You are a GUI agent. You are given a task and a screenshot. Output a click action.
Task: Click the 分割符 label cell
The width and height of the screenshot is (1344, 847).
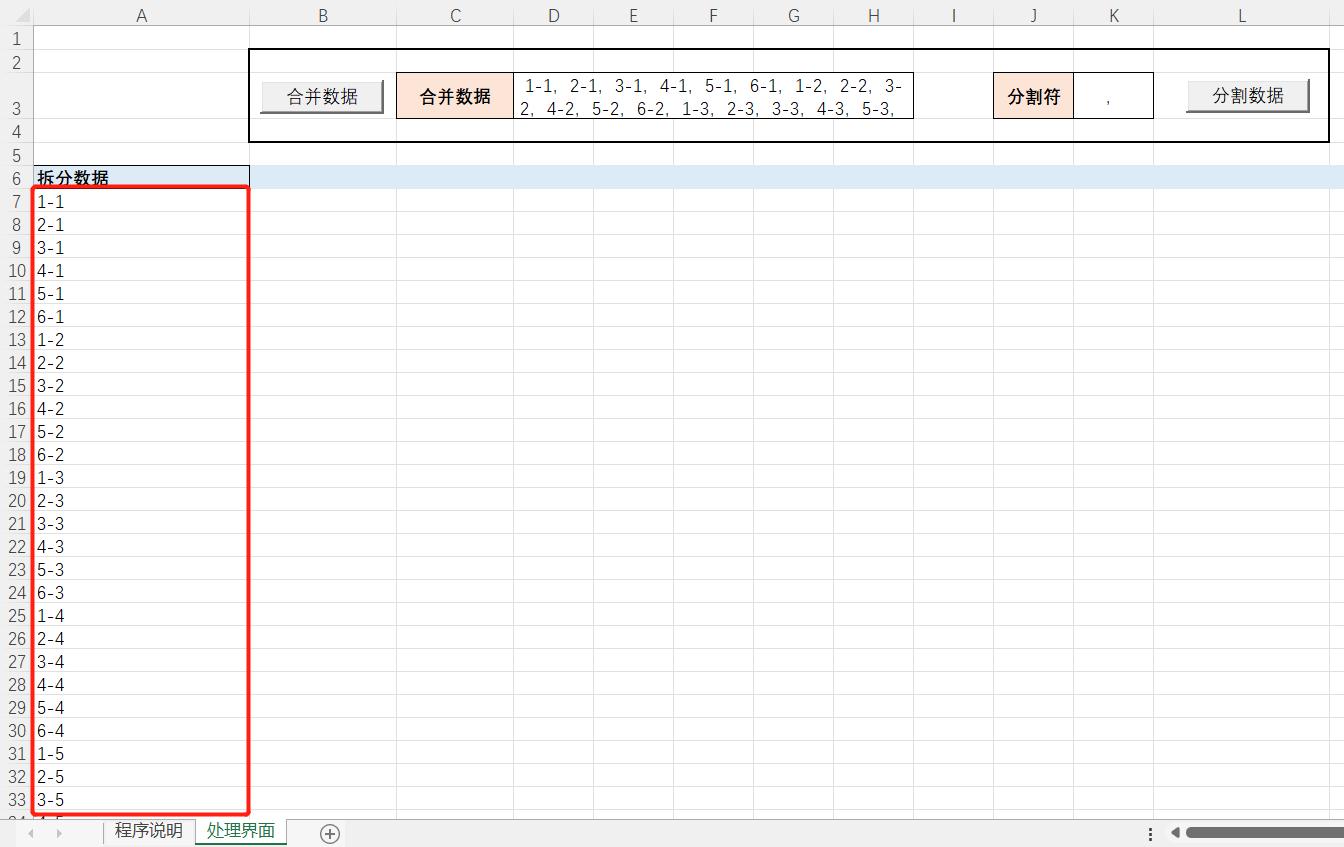click(x=1033, y=95)
